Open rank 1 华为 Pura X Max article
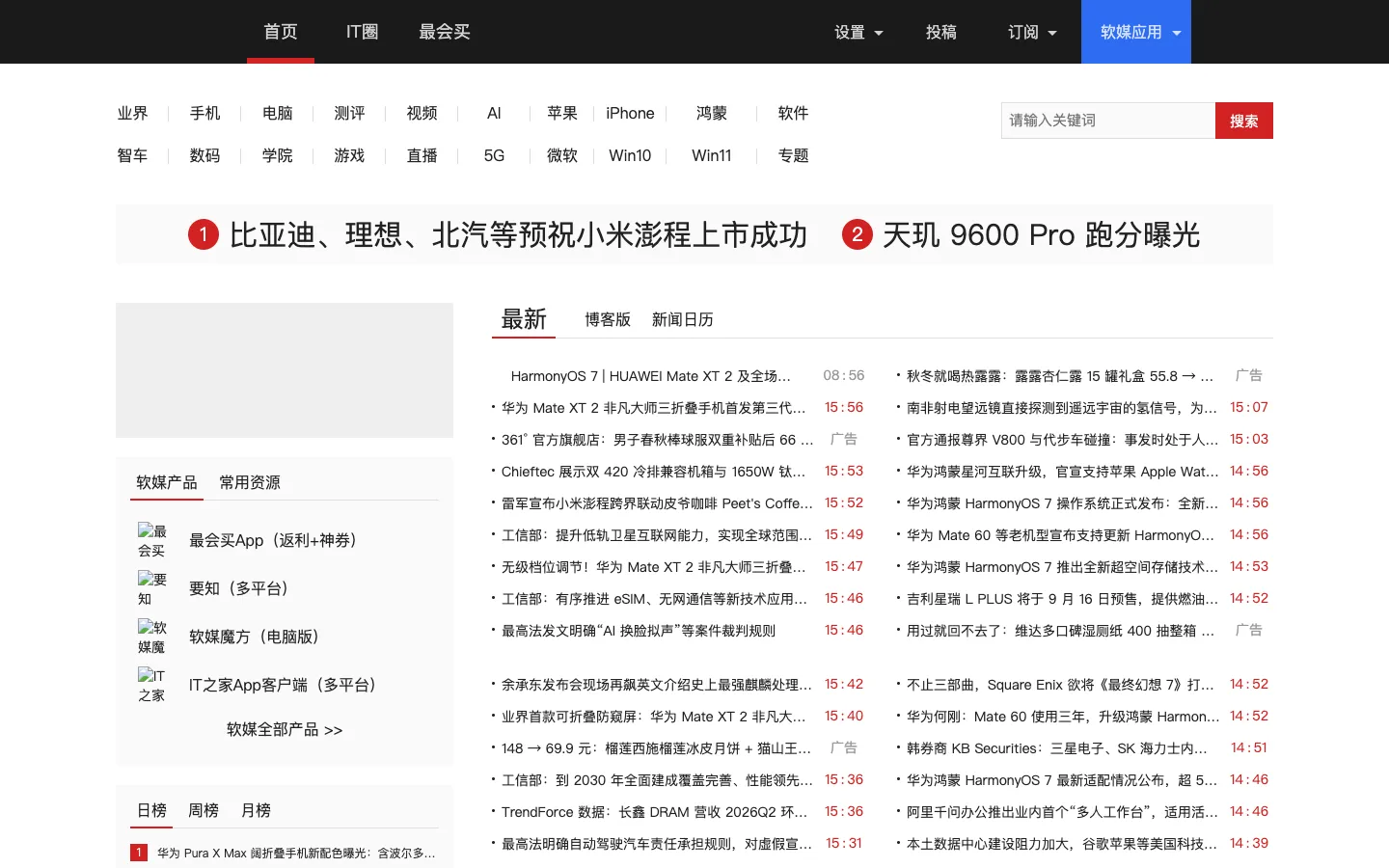This screenshot has height=868, width=1389. coord(296,854)
